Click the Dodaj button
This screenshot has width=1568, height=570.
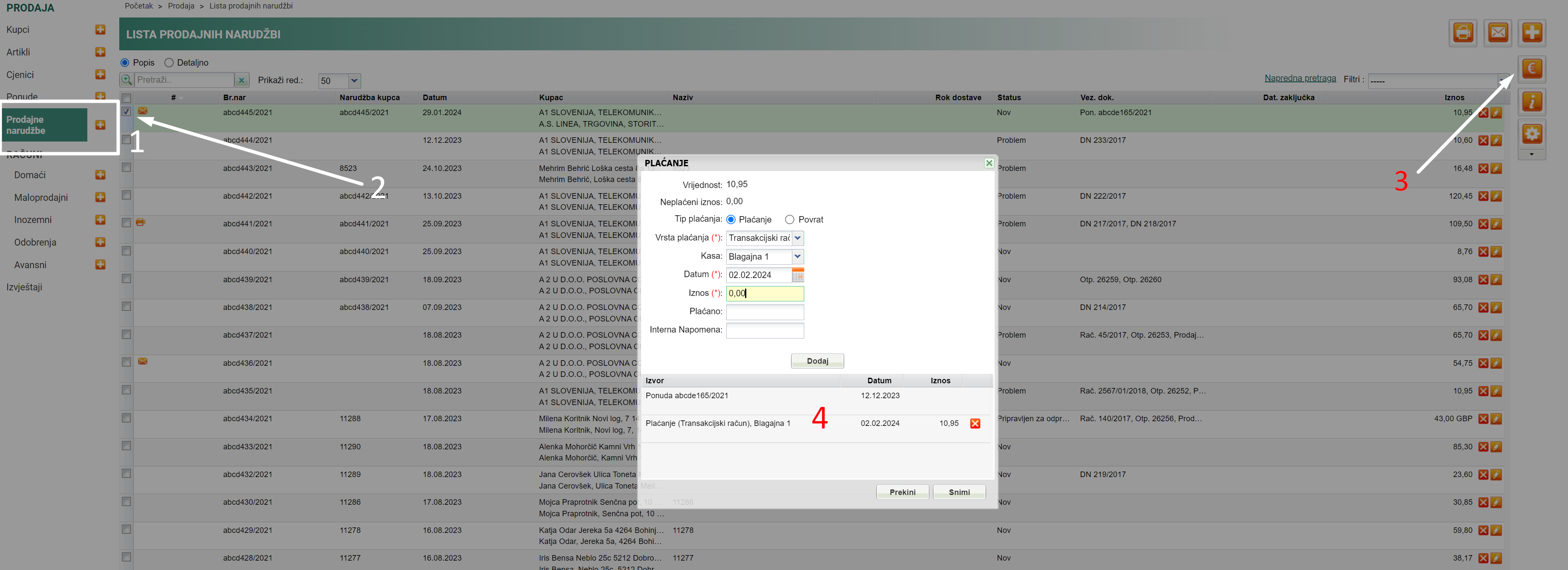click(x=817, y=361)
